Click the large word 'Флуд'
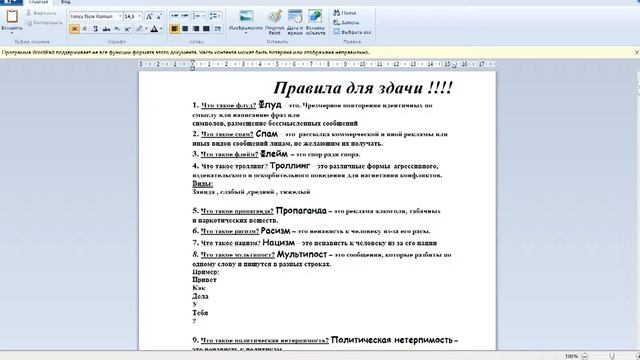The image size is (640, 360). 270,105
